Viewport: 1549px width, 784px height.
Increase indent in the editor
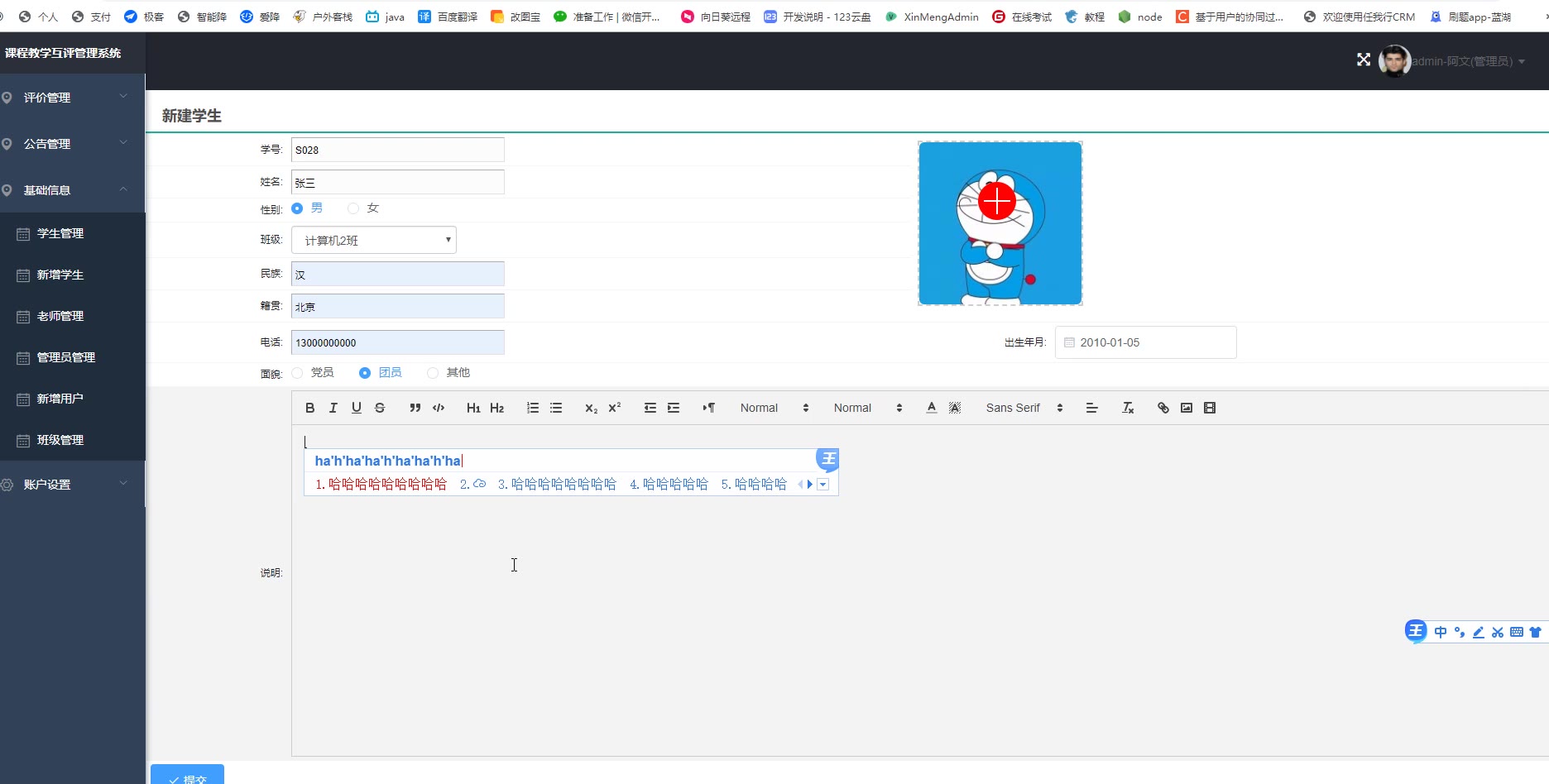pyautogui.click(x=674, y=408)
